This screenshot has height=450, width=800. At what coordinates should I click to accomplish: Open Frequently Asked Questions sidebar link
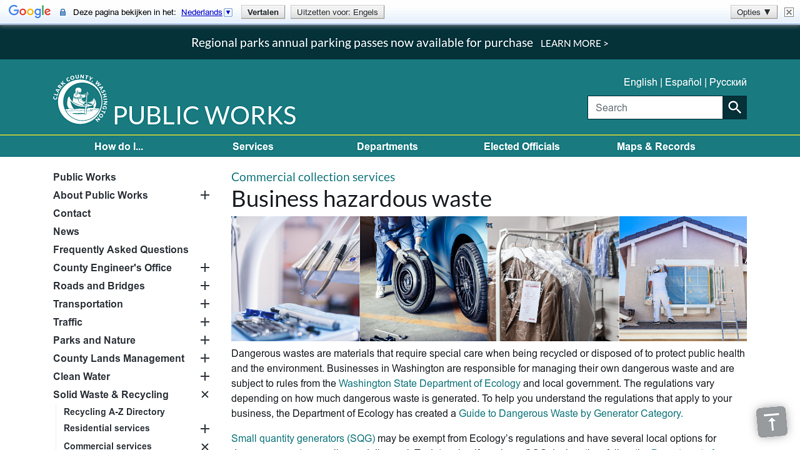coord(121,249)
